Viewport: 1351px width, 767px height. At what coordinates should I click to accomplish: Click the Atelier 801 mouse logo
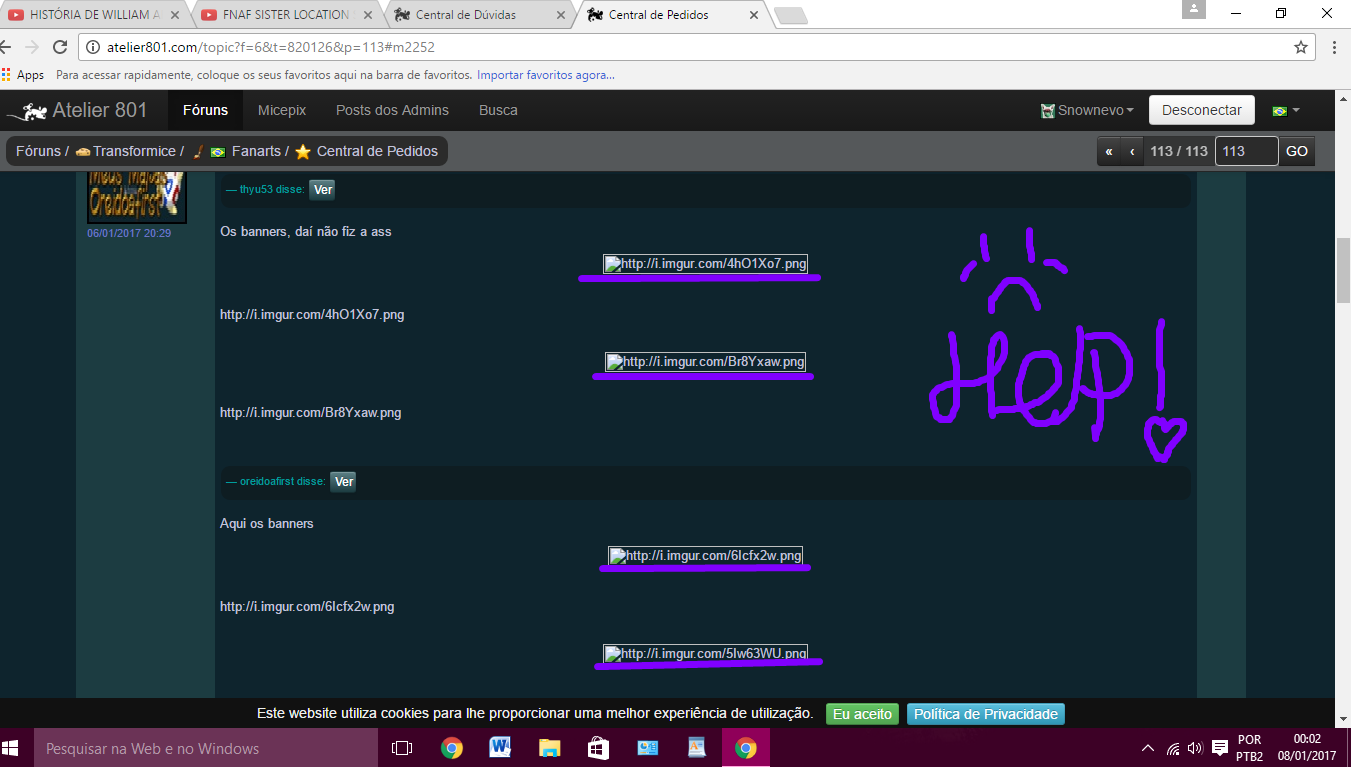click(x=26, y=111)
